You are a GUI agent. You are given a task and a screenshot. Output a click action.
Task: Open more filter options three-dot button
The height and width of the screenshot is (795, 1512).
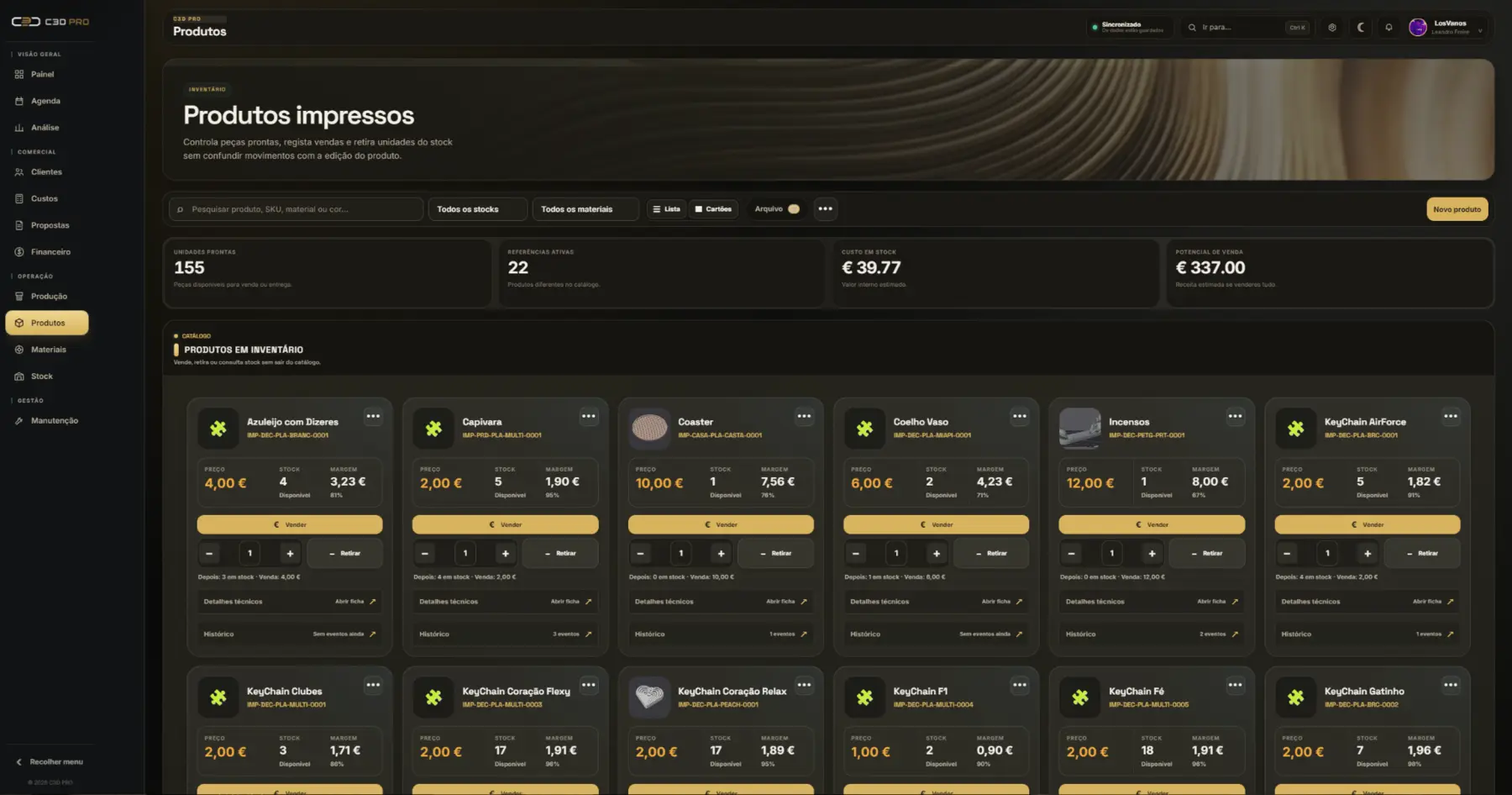[826, 209]
